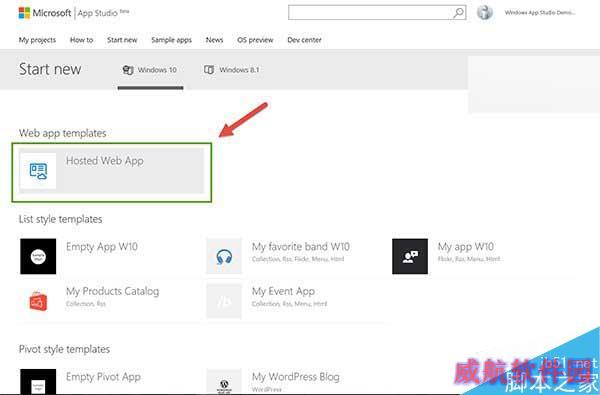This screenshot has height=395, width=600.
Task: Choose the My favorite band W10 title
Action: click(301, 247)
